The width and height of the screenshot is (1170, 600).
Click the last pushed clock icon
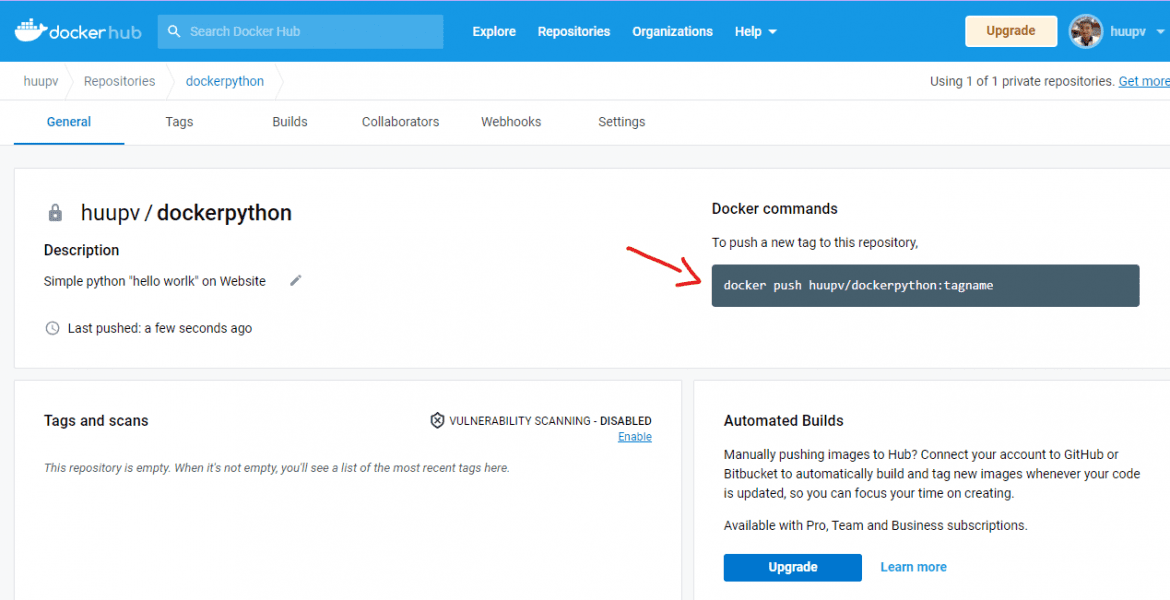click(52, 327)
